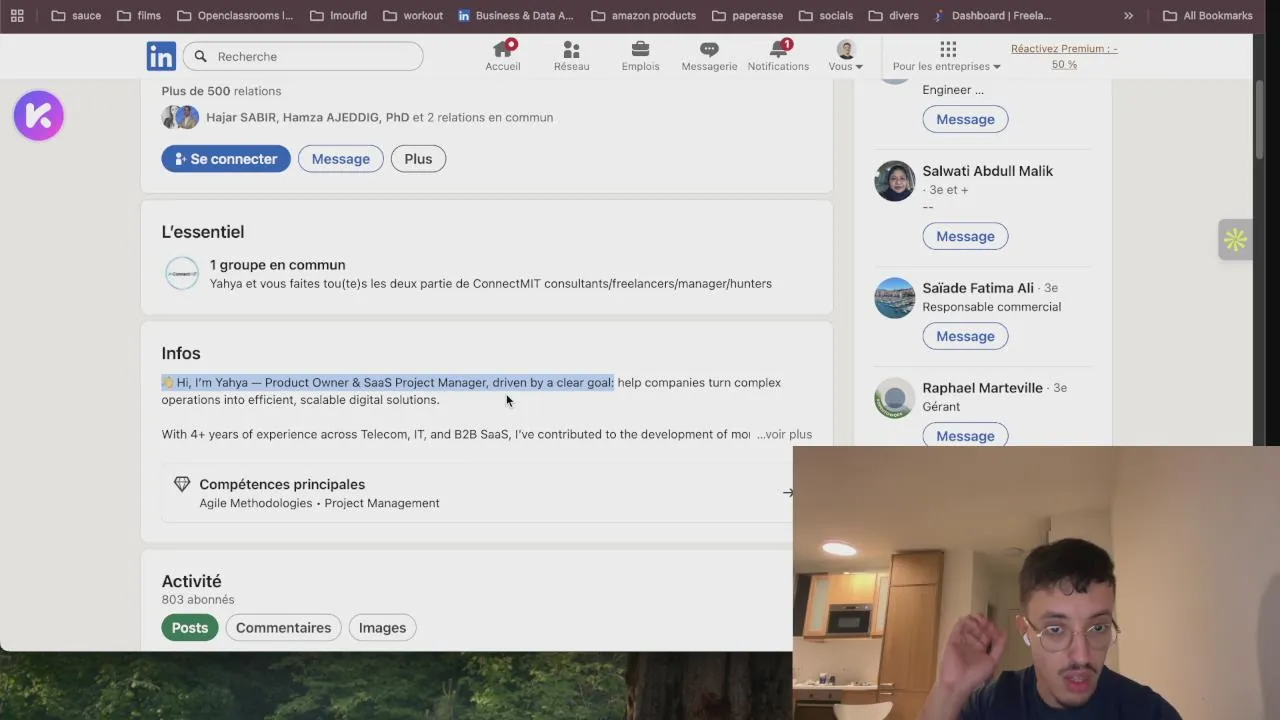
Task: Open Openclassrooms bookmarks folder
Action: click(x=234, y=16)
